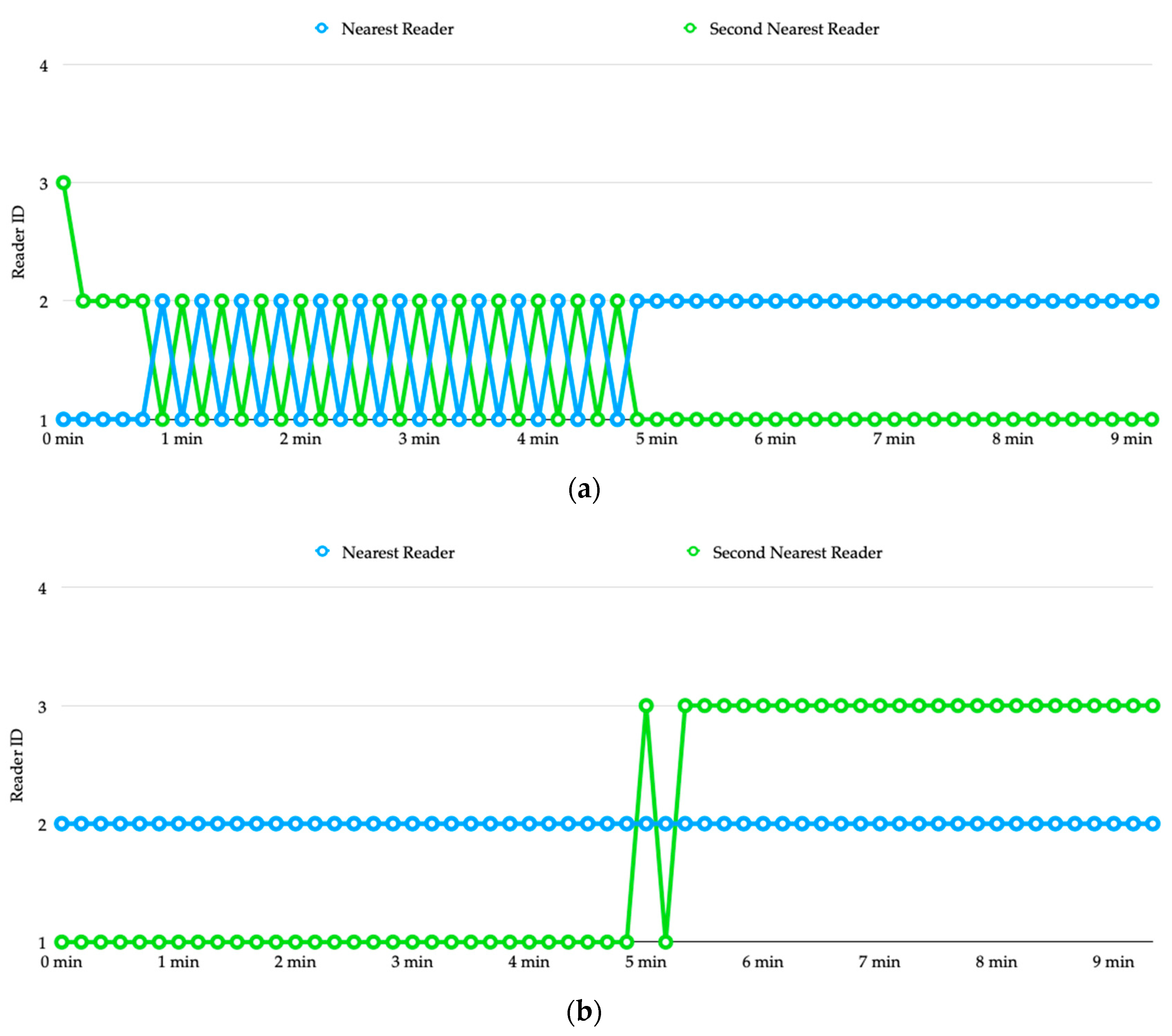Click Second Nearest Reader legend marker in chart (a)
This screenshot has width=1172, height=1036.
(x=690, y=28)
